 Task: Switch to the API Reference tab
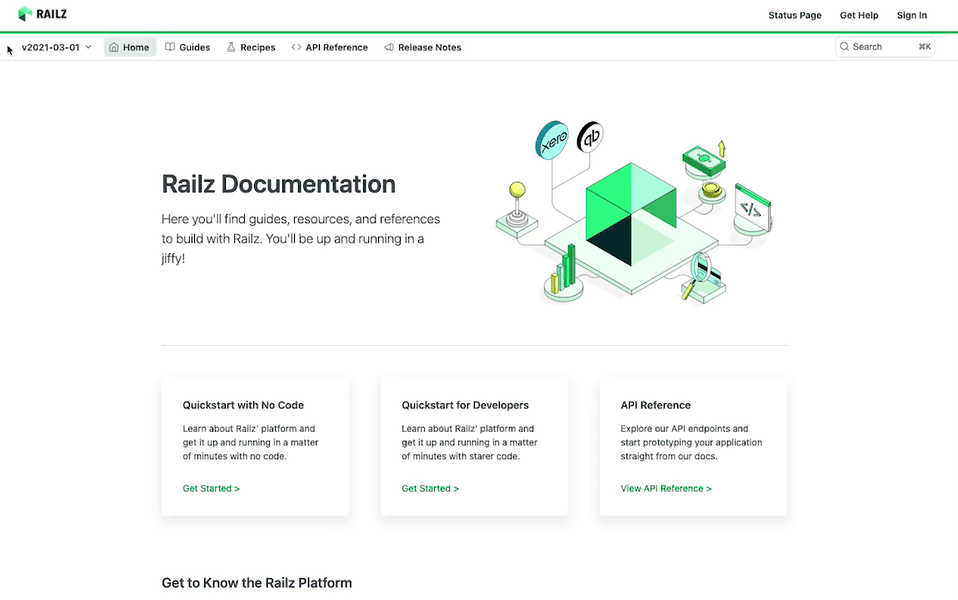330,47
